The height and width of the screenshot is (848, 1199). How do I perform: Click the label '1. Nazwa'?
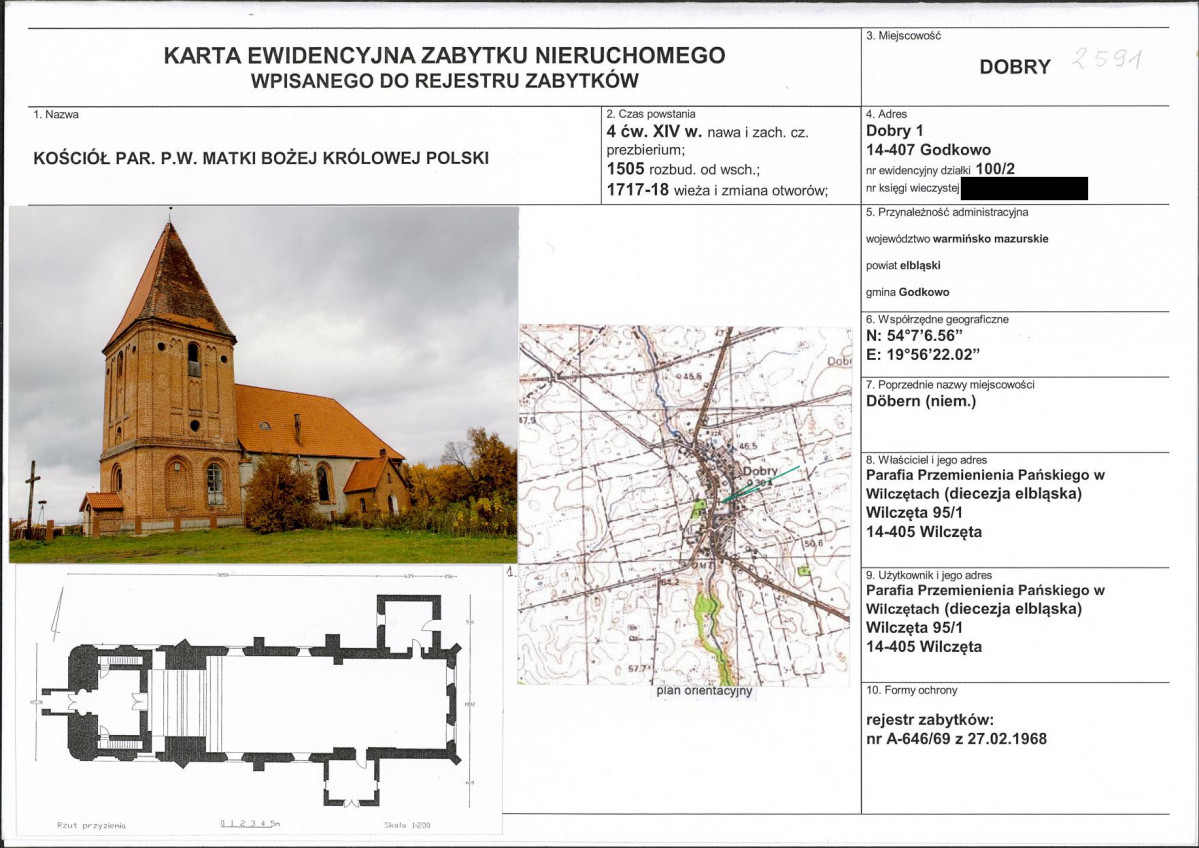tap(56, 115)
